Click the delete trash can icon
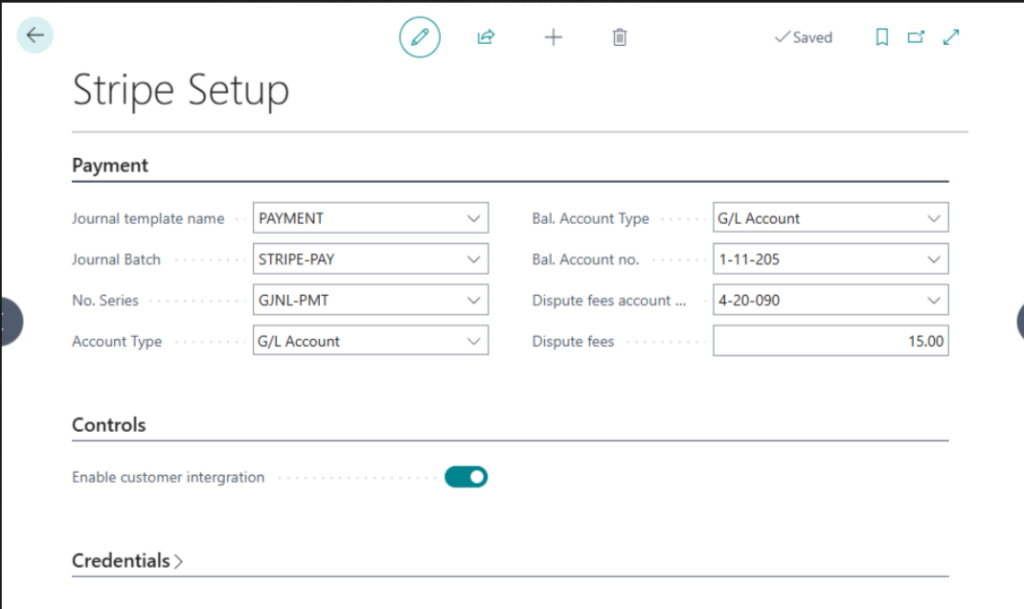The height and width of the screenshot is (609, 1024). click(x=620, y=37)
